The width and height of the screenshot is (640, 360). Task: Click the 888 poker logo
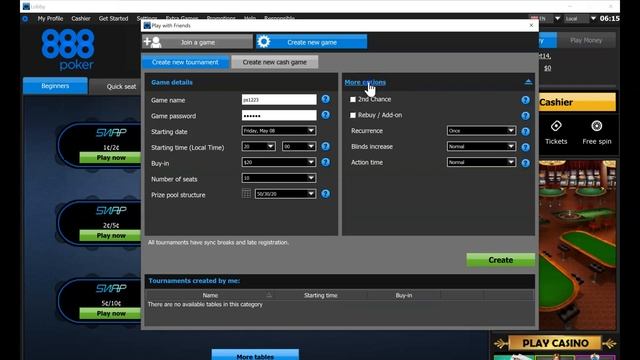pyautogui.click(x=68, y=50)
